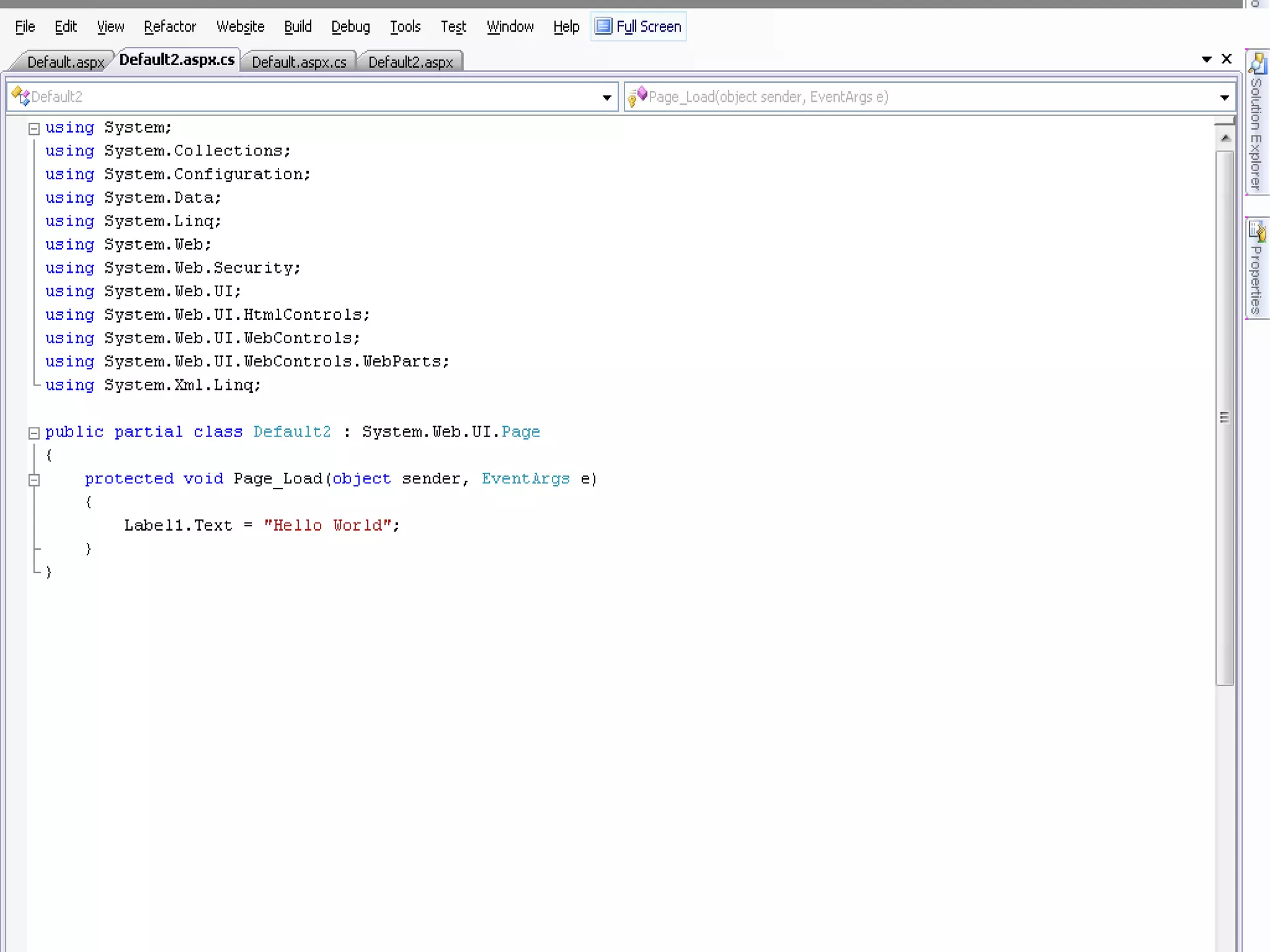Switch to the Default.aspx.cs tab
Viewport: 1270px width, 952px height.
[x=299, y=62]
